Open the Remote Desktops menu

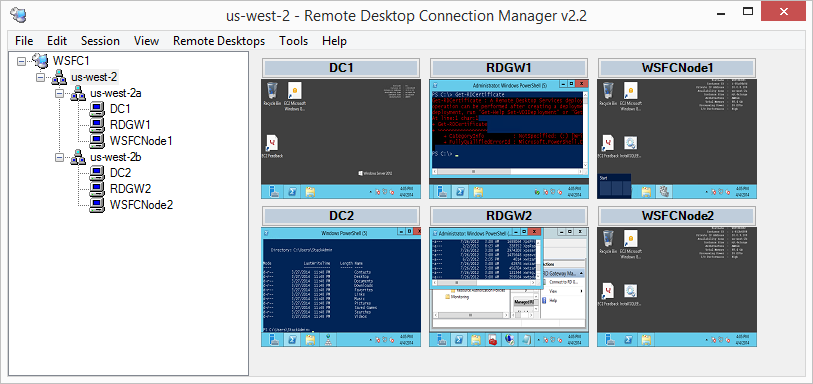[219, 41]
